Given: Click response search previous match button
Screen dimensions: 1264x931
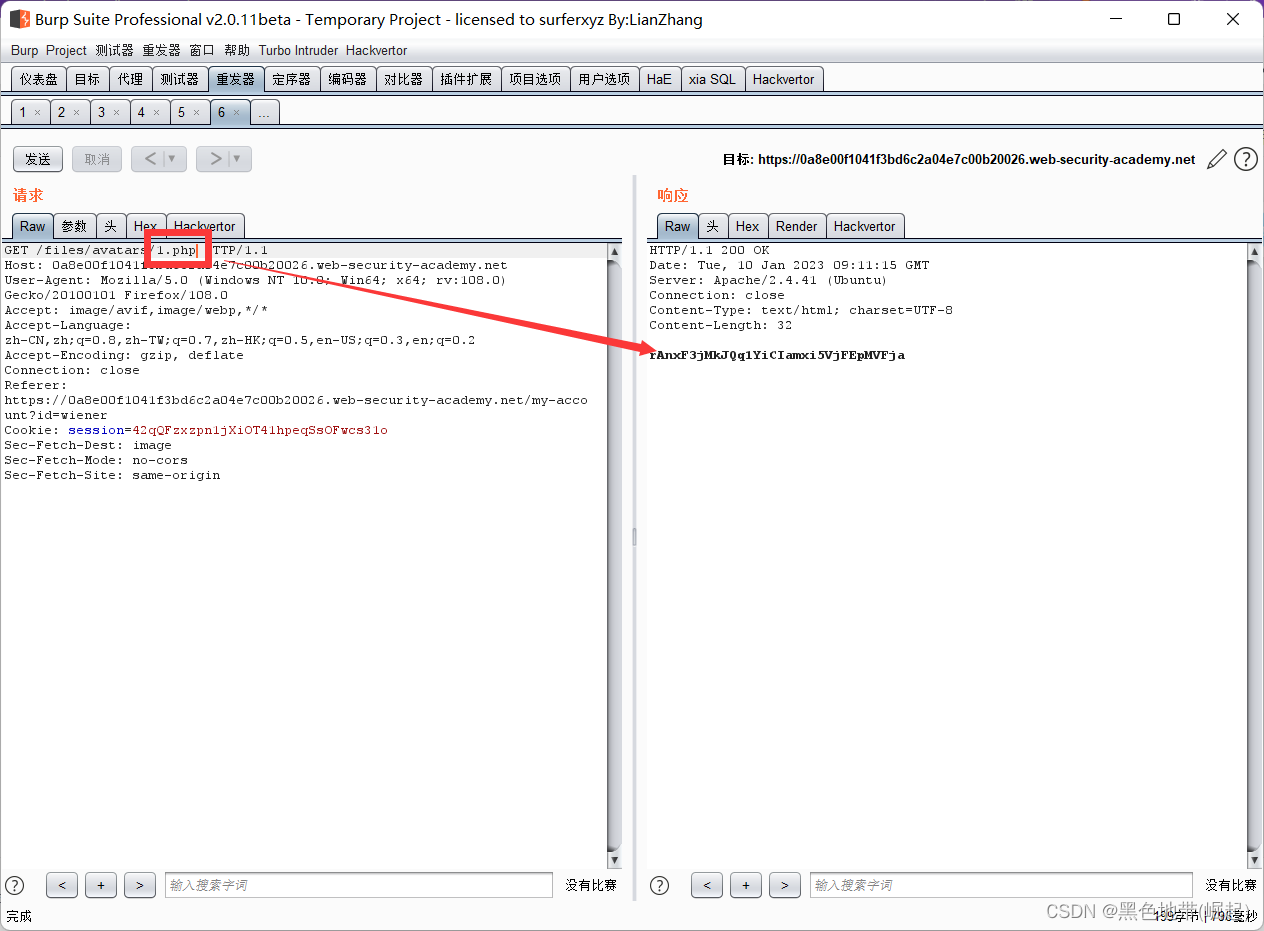Looking at the screenshot, I should 707,885.
